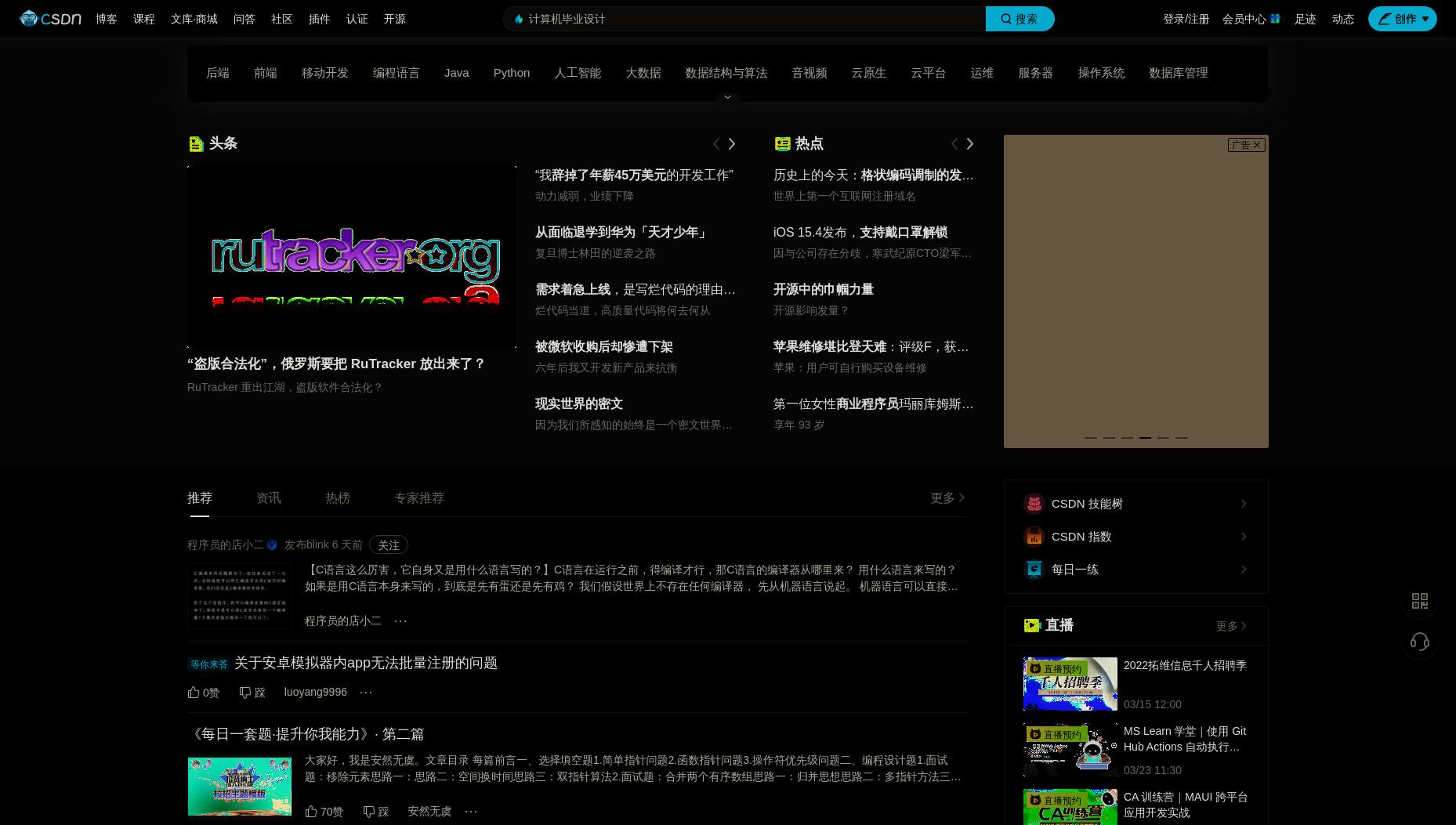
Task: Expand 每日一练 chevron
Action: (1244, 570)
